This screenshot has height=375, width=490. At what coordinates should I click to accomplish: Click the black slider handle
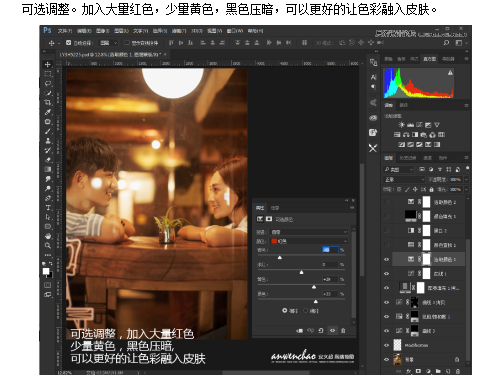[316, 301]
